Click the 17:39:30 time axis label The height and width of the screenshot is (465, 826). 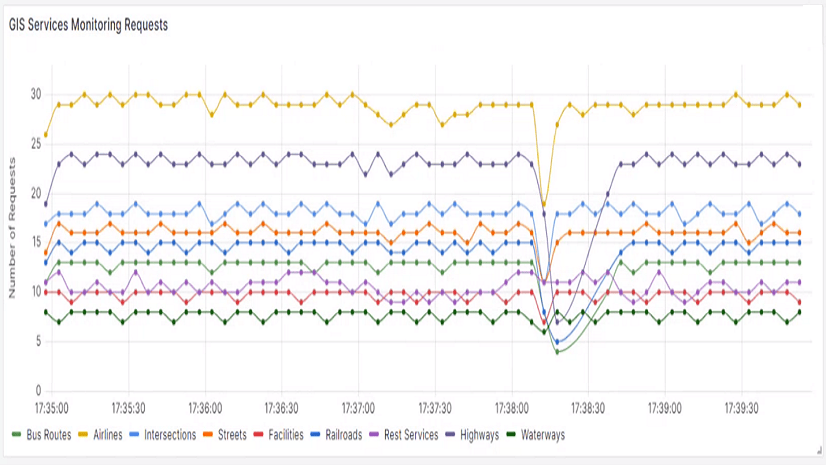pyautogui.click(x=741, y=408)
